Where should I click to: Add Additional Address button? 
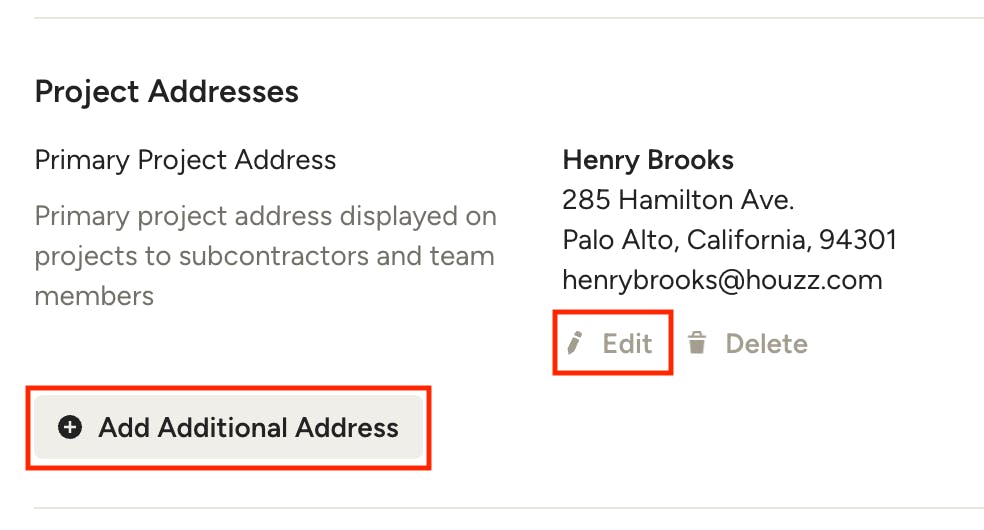click(228, 427)
